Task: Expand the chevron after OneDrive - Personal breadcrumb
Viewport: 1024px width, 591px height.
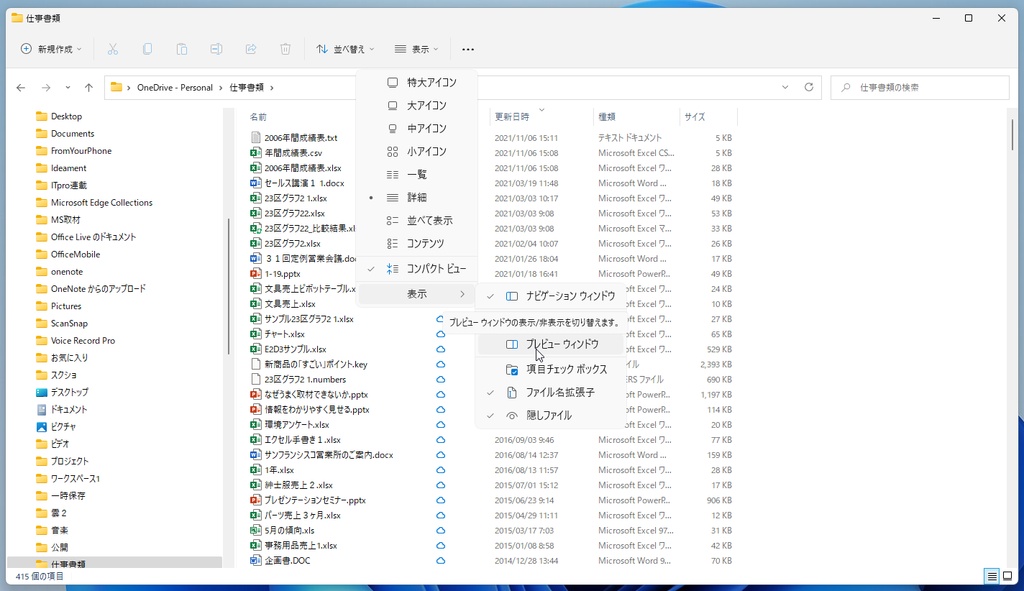Action: tap(221, 88)
